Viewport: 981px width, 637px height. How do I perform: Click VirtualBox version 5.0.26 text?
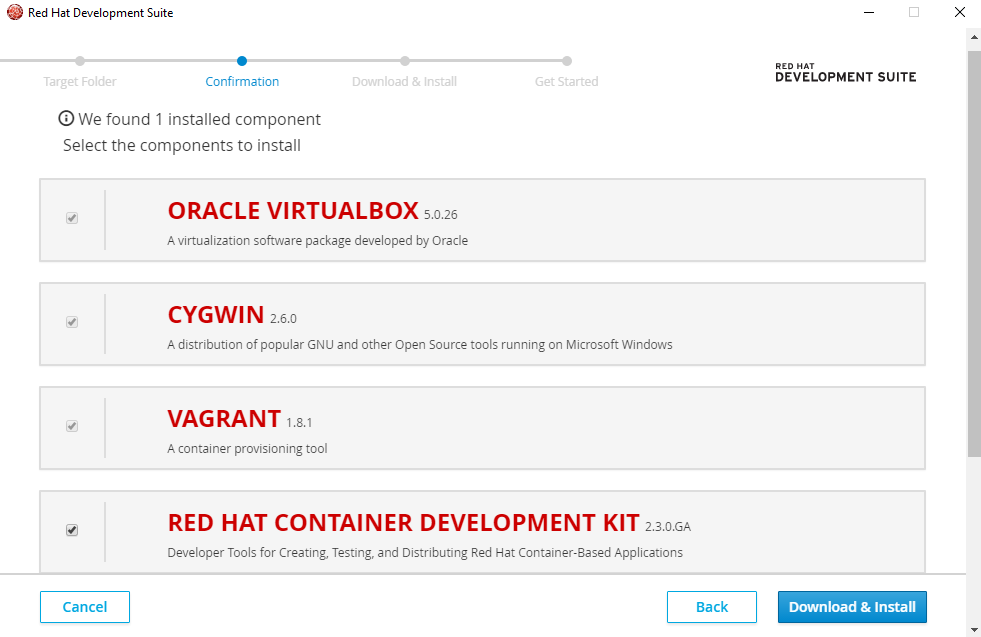[440, 215]
